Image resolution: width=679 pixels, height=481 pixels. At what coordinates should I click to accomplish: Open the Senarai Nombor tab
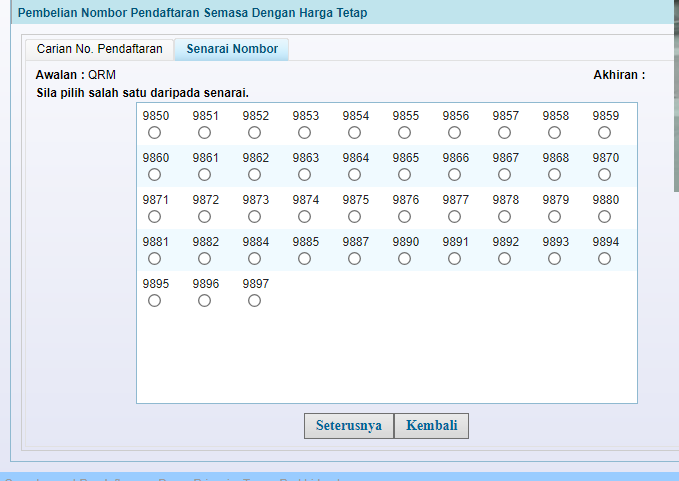[x=232, y=49]
